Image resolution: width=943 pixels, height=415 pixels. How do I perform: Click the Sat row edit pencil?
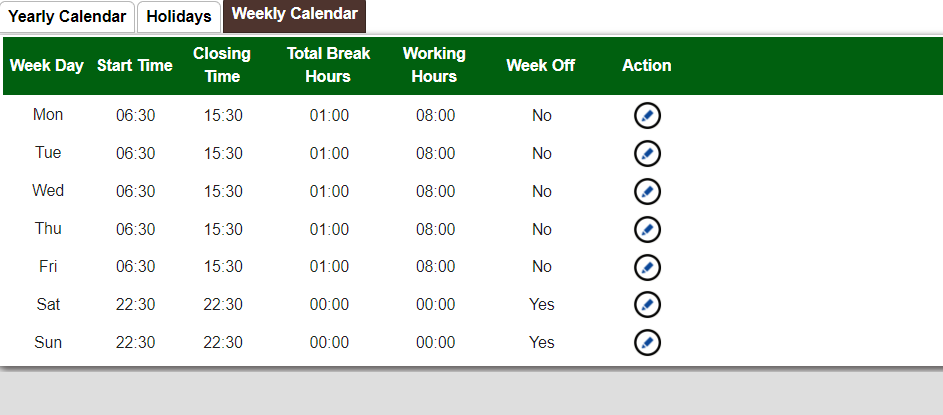tap(647, 305)
